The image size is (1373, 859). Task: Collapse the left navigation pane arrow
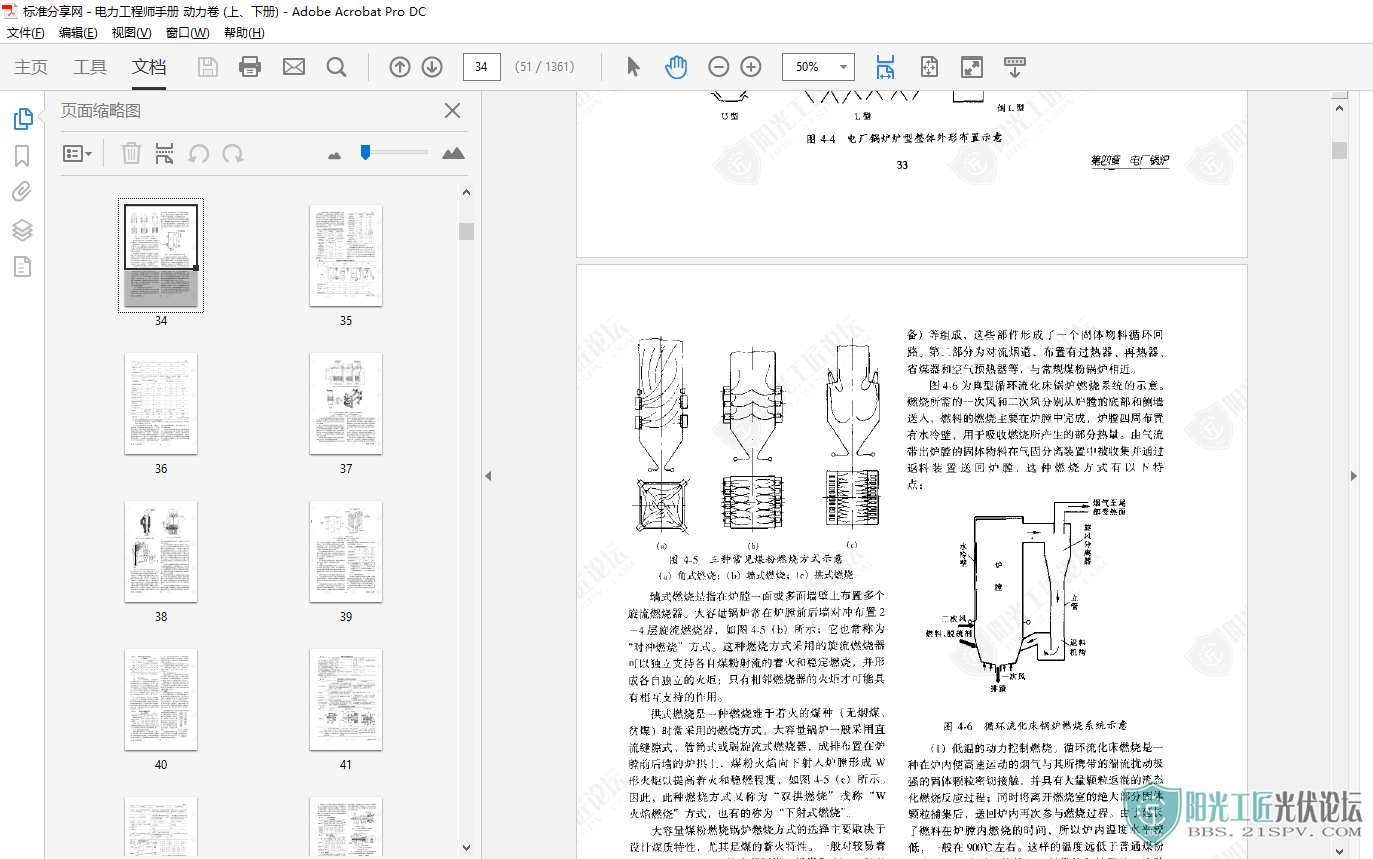pyautogui.click(x=490, y=476)
